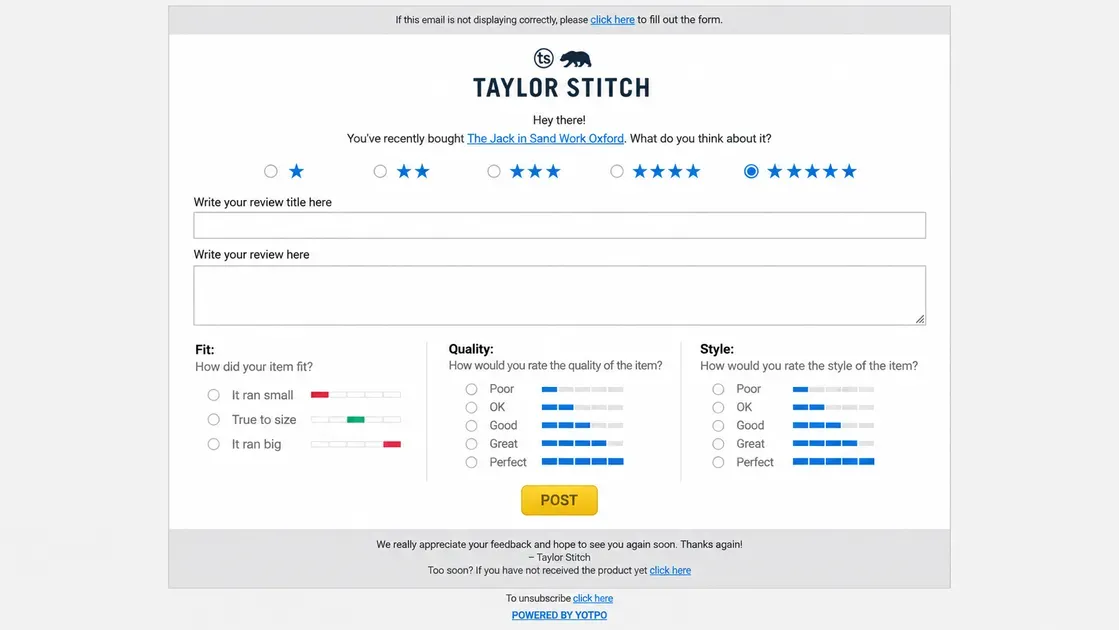Click the 'Fit:' section heading
1119x630 pixels.
[x=205, y=350]
